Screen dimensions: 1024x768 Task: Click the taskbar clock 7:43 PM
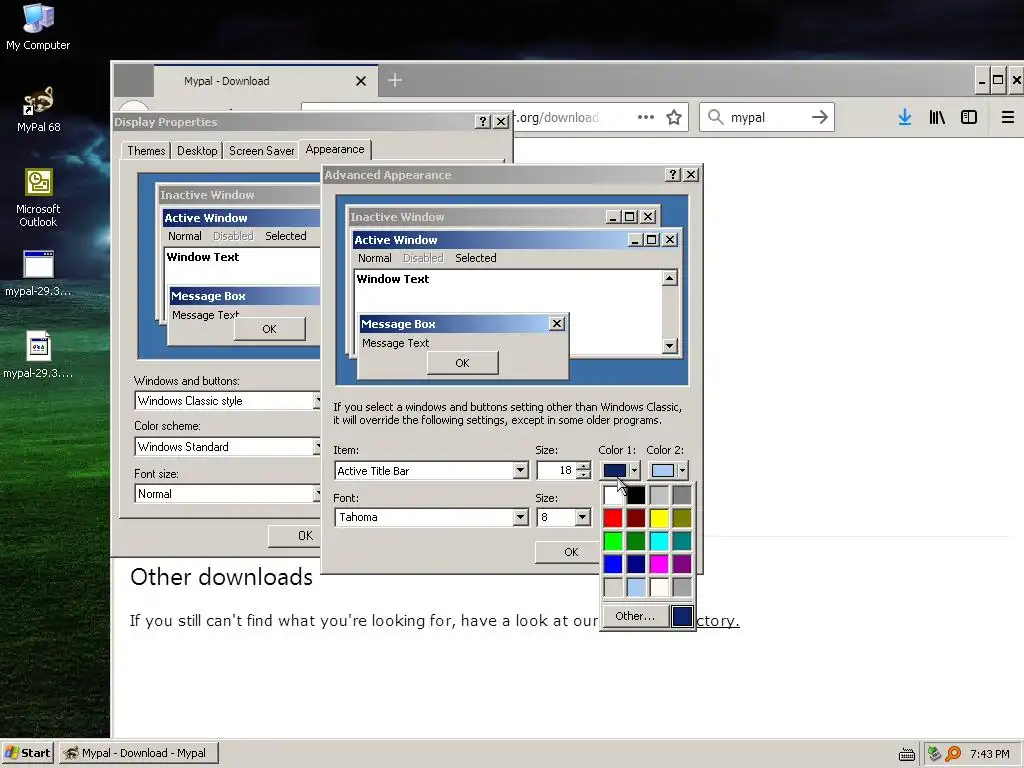click(989, 754)
